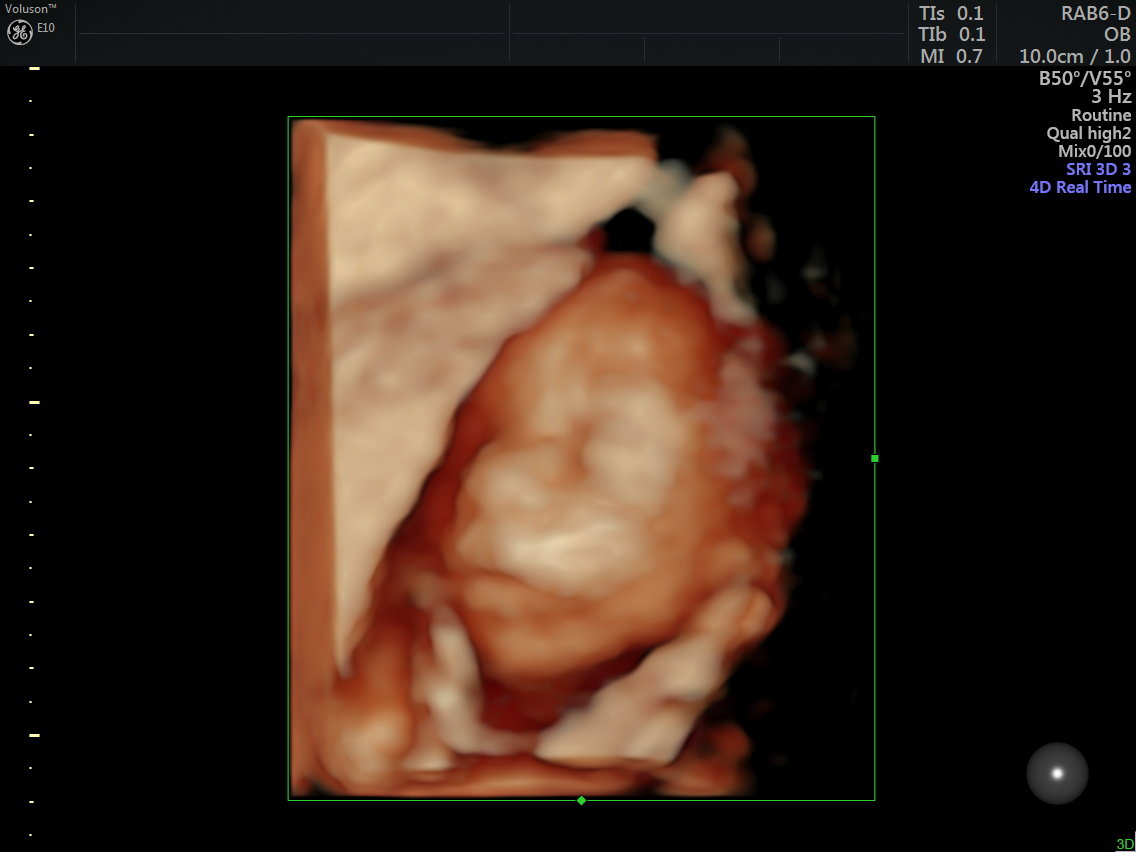Viewport: 1136px width, 852px height.
Task: Click the 'E10' model label
Action: pyautogui.click(x=44, y=28)
